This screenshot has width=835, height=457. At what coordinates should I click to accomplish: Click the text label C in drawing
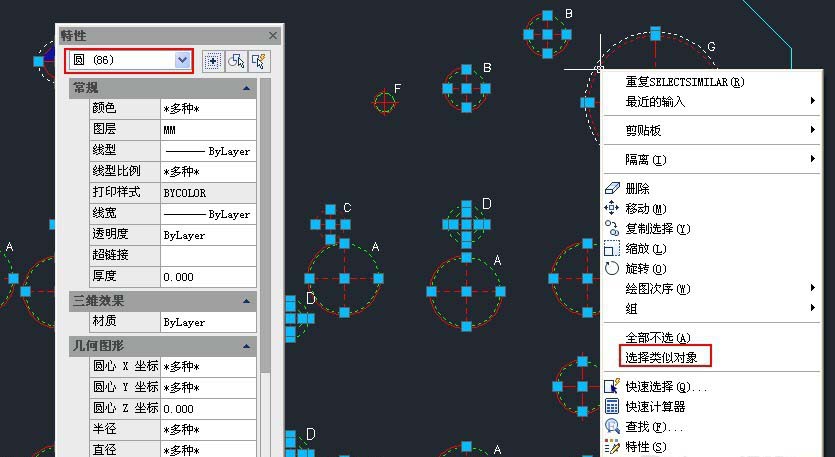click(x=347, y=208)
